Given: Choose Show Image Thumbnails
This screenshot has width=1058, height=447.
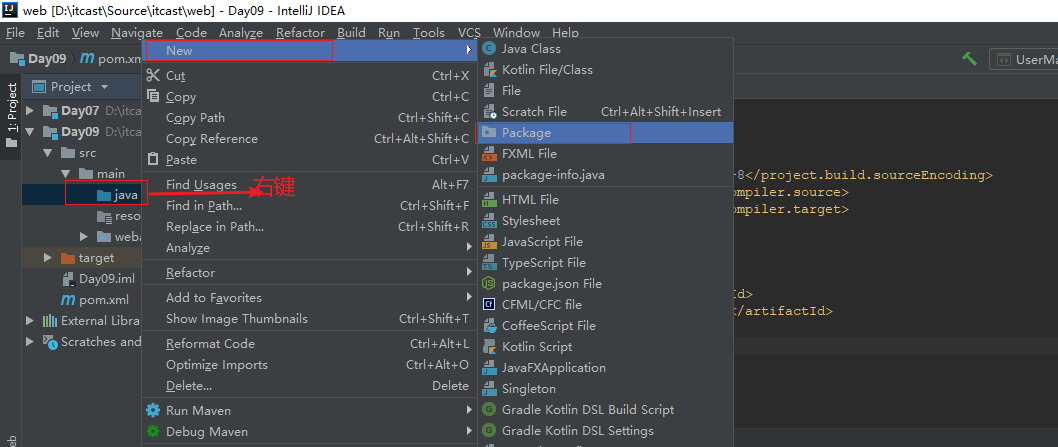Looking at the screenshot, I should tap(308, 319).
